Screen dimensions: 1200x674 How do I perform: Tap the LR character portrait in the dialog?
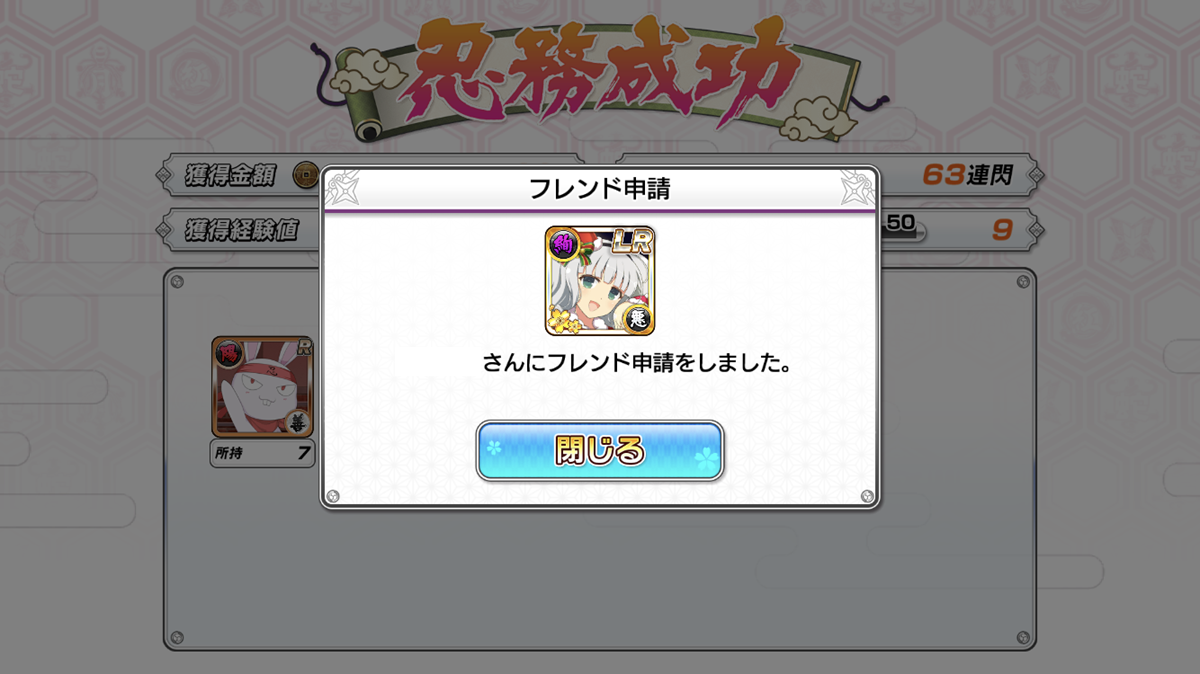[x=600, y=280]
